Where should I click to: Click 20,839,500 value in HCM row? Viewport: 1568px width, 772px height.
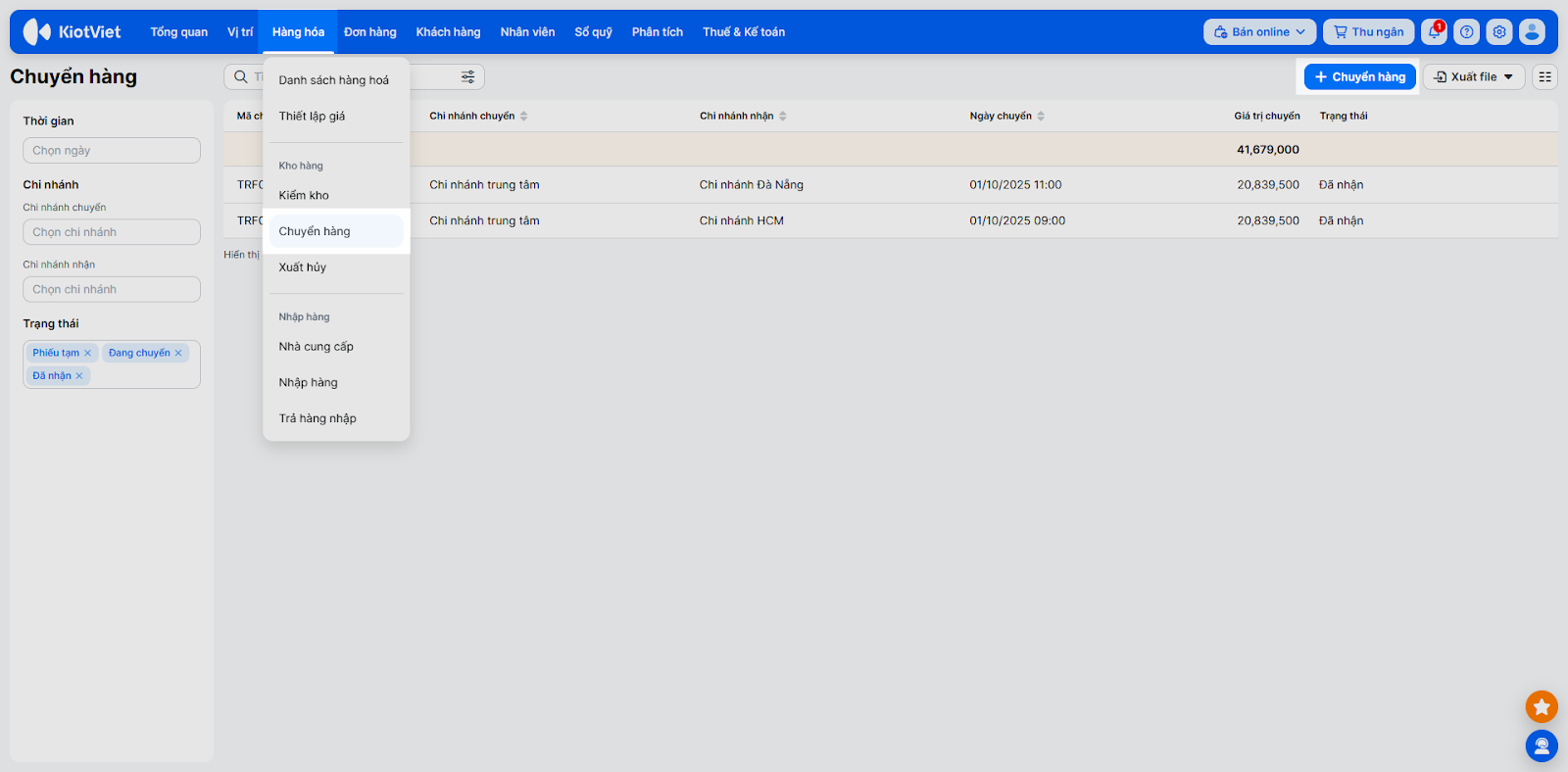1268,221
